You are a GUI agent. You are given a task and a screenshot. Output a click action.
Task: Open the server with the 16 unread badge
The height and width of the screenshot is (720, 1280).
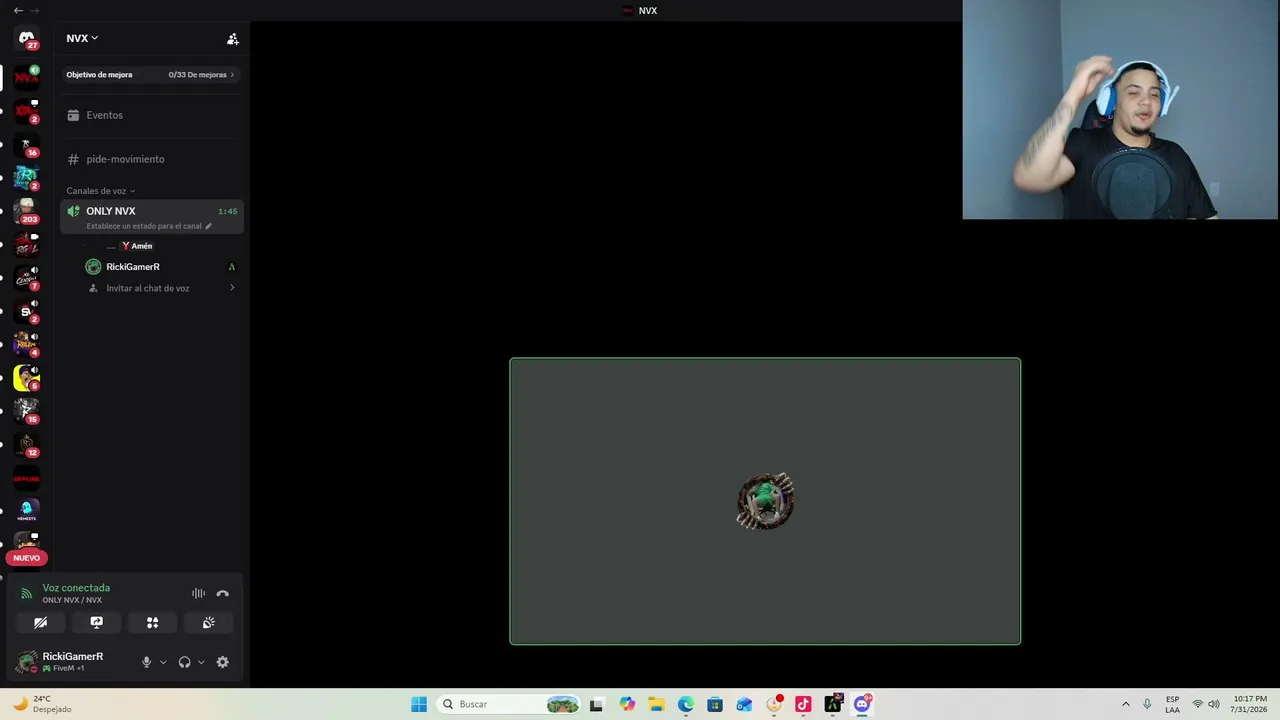tap(27, 144)
